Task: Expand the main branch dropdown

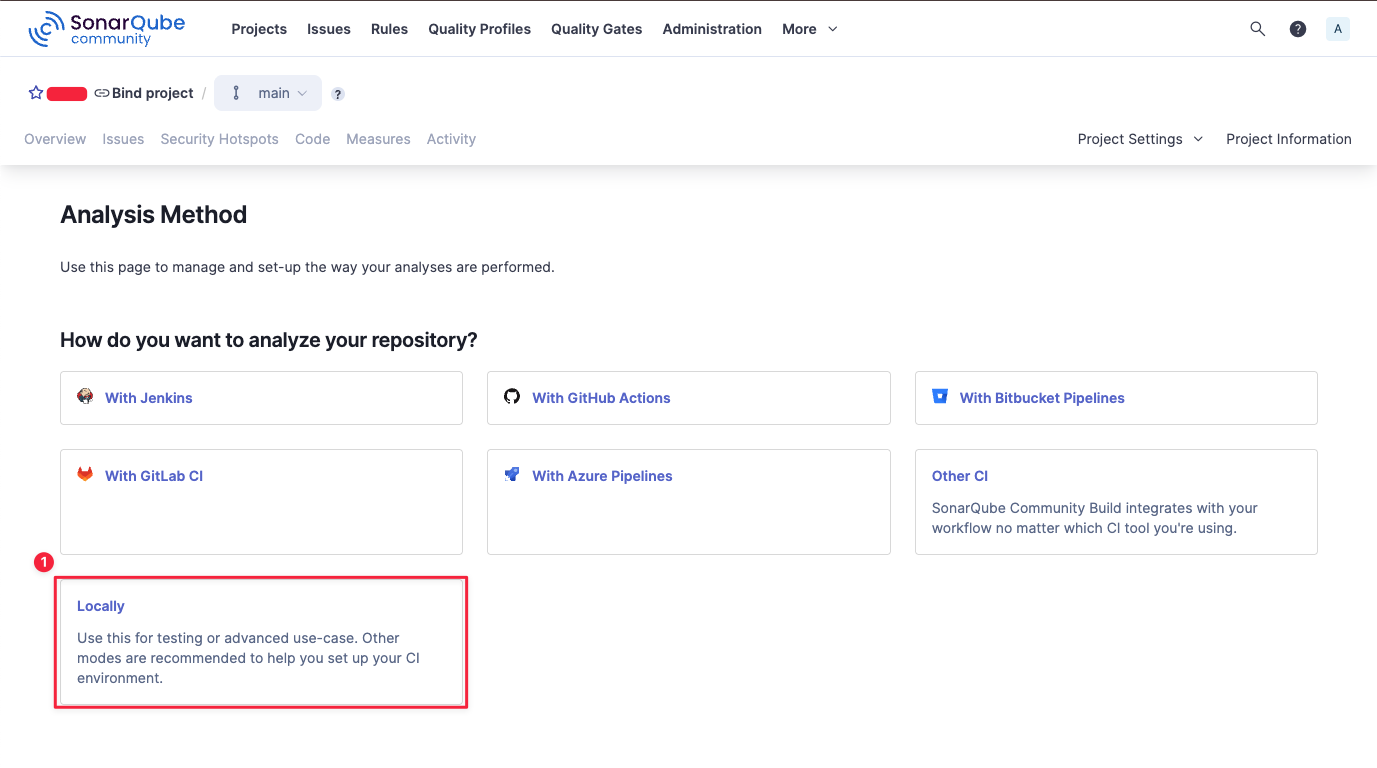Action: pos(268,93)
